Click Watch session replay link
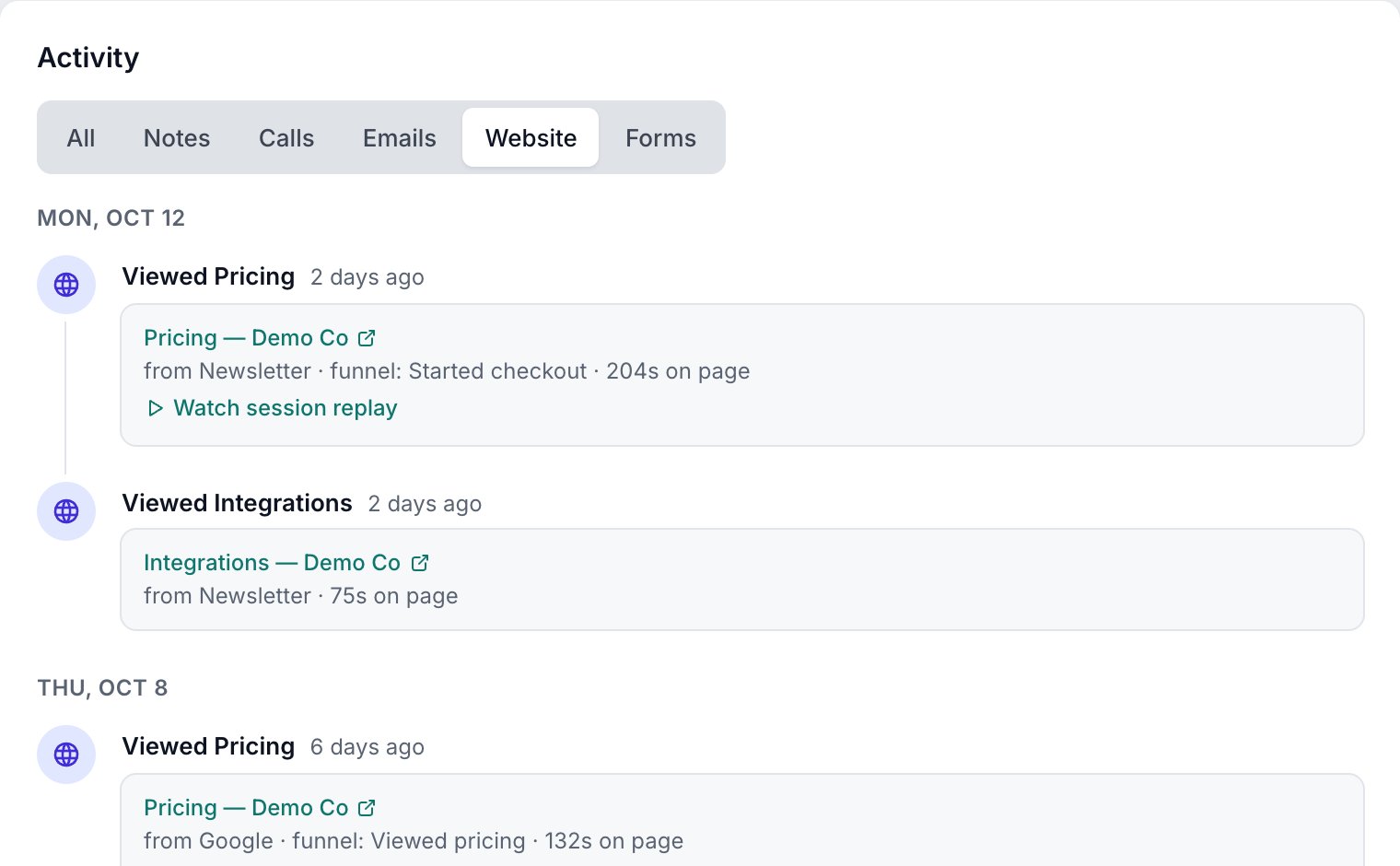The height and width of the screenshot is (866, 1400). [x=272, y=408]
